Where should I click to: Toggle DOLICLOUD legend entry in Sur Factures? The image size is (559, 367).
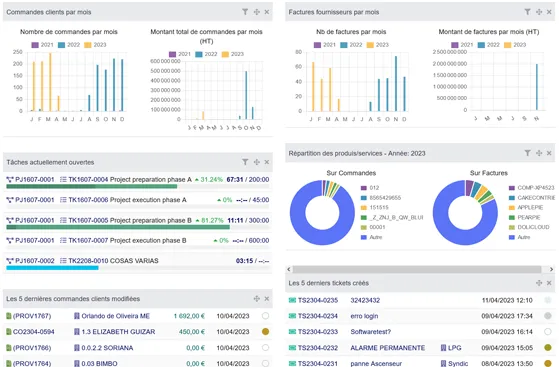[529, 227]
